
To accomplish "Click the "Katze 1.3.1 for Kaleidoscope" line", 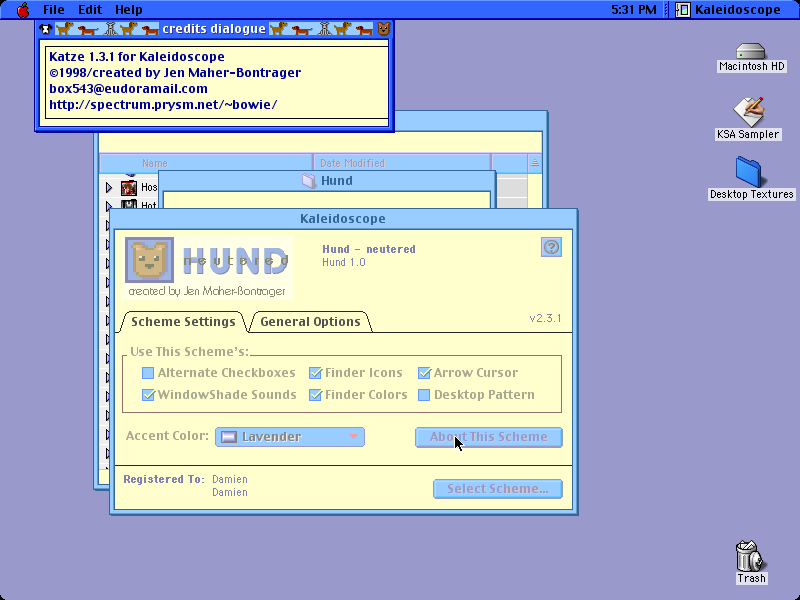I will [x=137, y=57].
